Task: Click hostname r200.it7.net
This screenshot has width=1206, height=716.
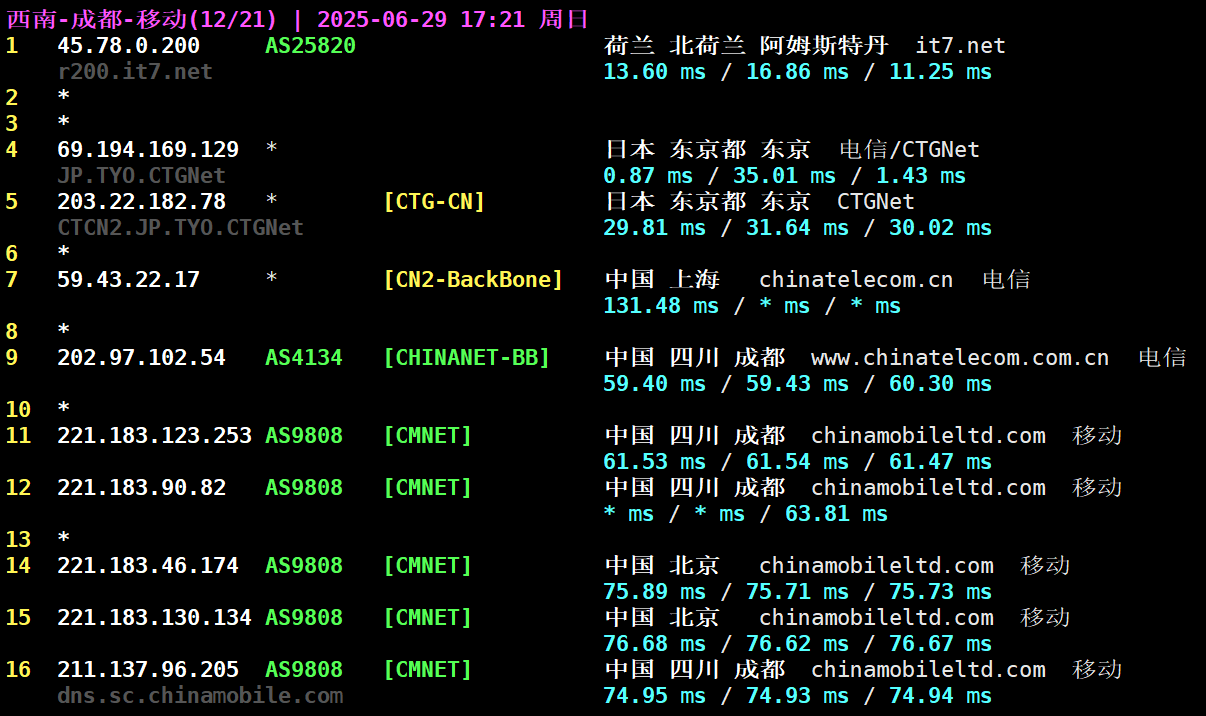Action: coord(135,72)
